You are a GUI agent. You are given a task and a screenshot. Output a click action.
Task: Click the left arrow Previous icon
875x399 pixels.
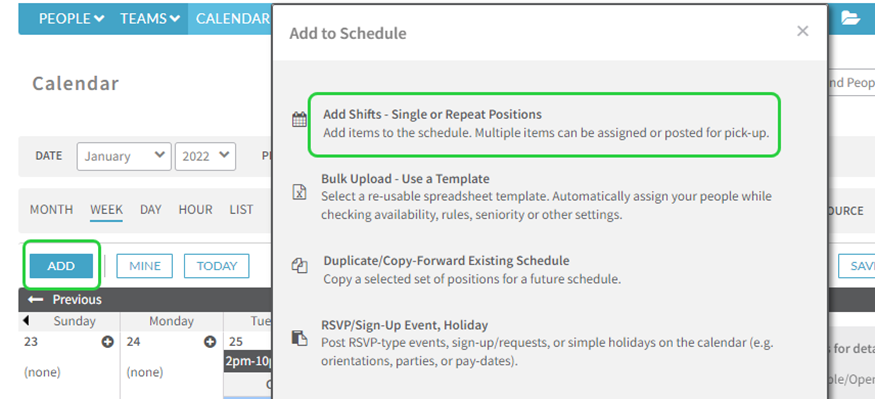tap(36, 300)
